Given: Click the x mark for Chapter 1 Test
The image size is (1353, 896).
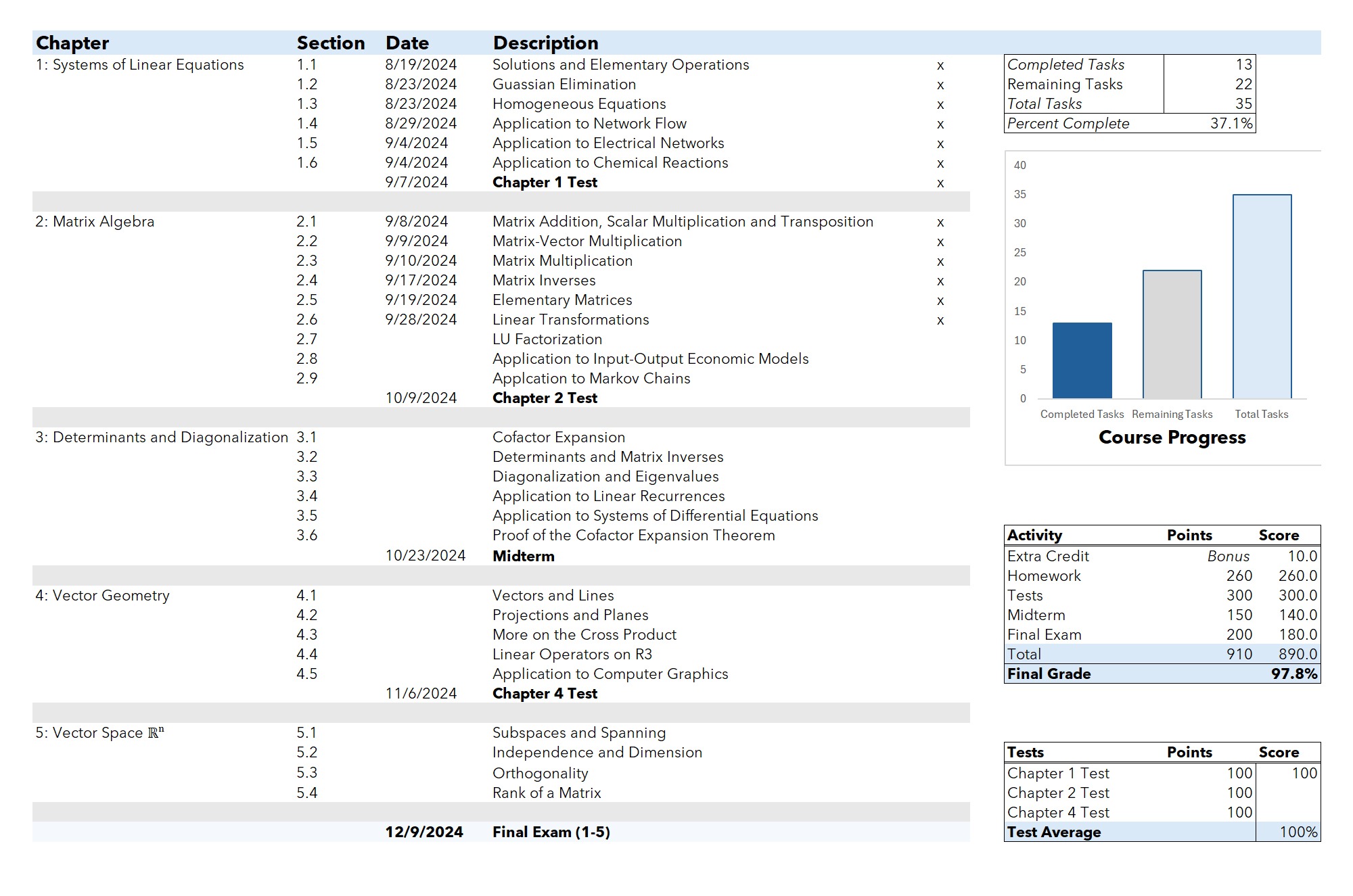Looking at the screenshot, I should 940,183.
